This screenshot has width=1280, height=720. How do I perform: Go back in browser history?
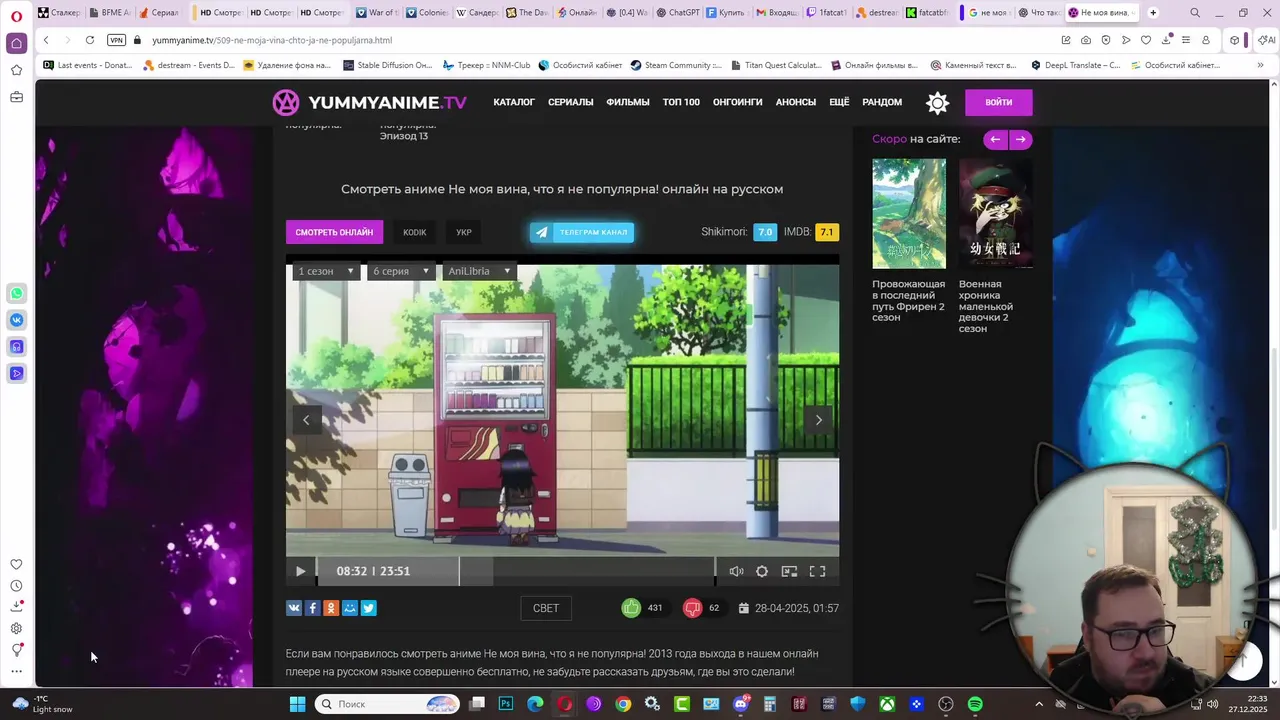[46, 40]
